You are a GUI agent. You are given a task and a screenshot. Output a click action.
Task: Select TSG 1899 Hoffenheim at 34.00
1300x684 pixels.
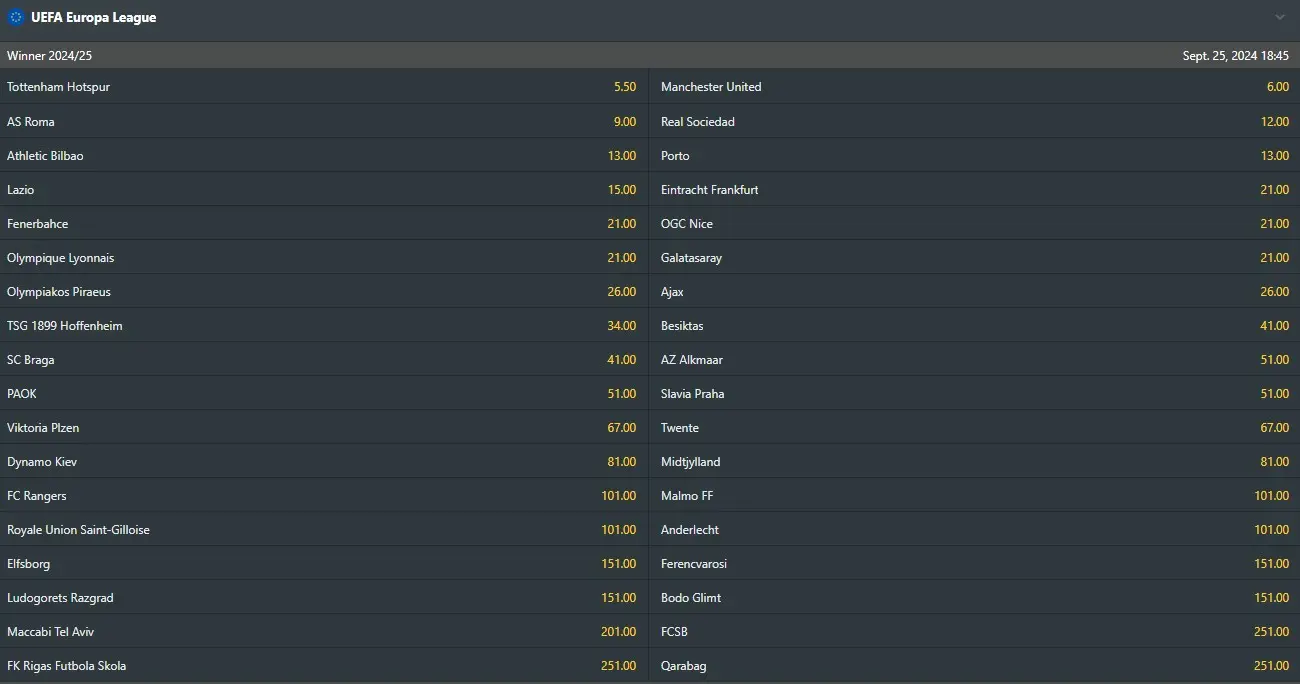coord(621,326)
